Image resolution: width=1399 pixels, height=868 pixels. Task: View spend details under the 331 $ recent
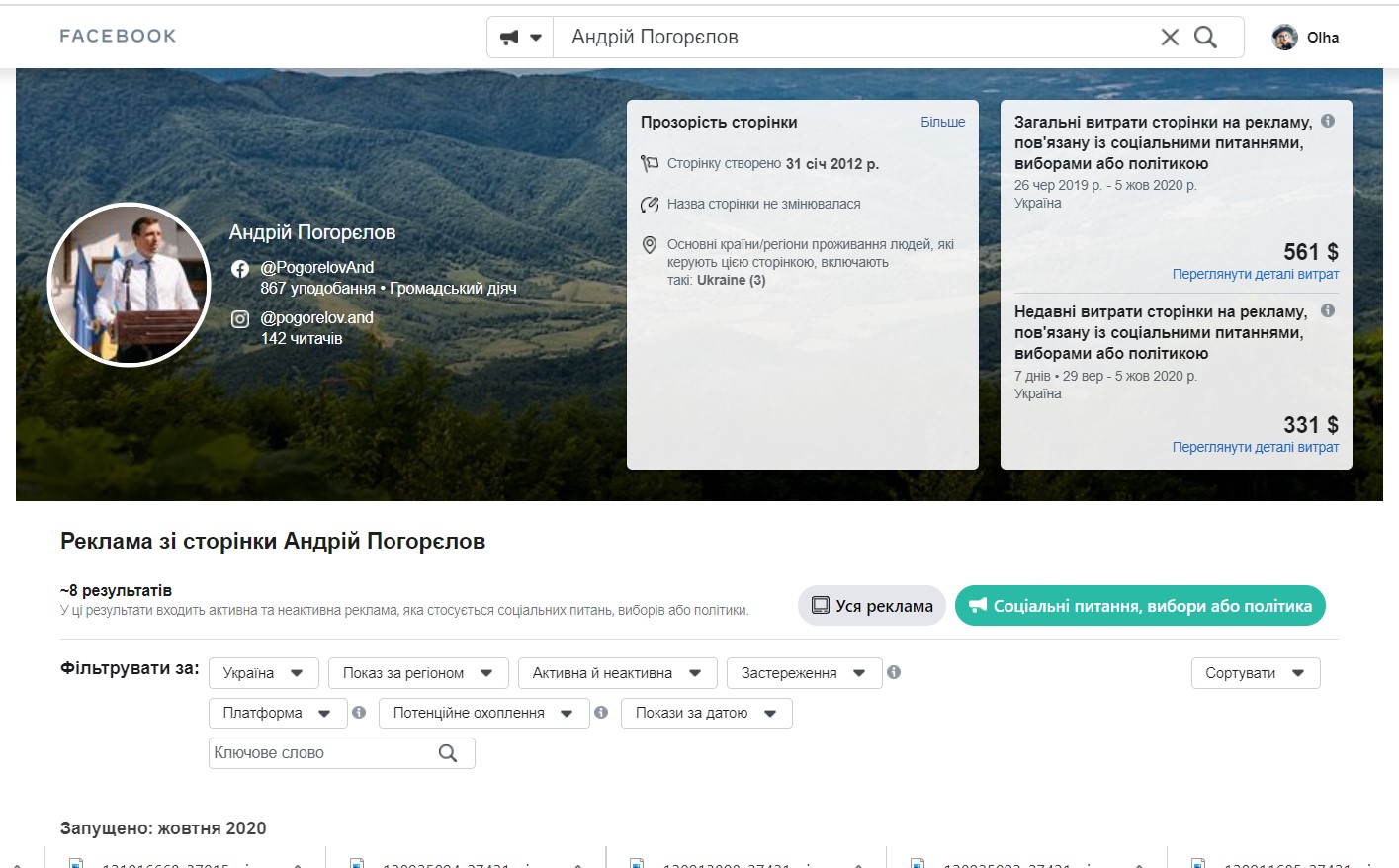click(1256, 447)
